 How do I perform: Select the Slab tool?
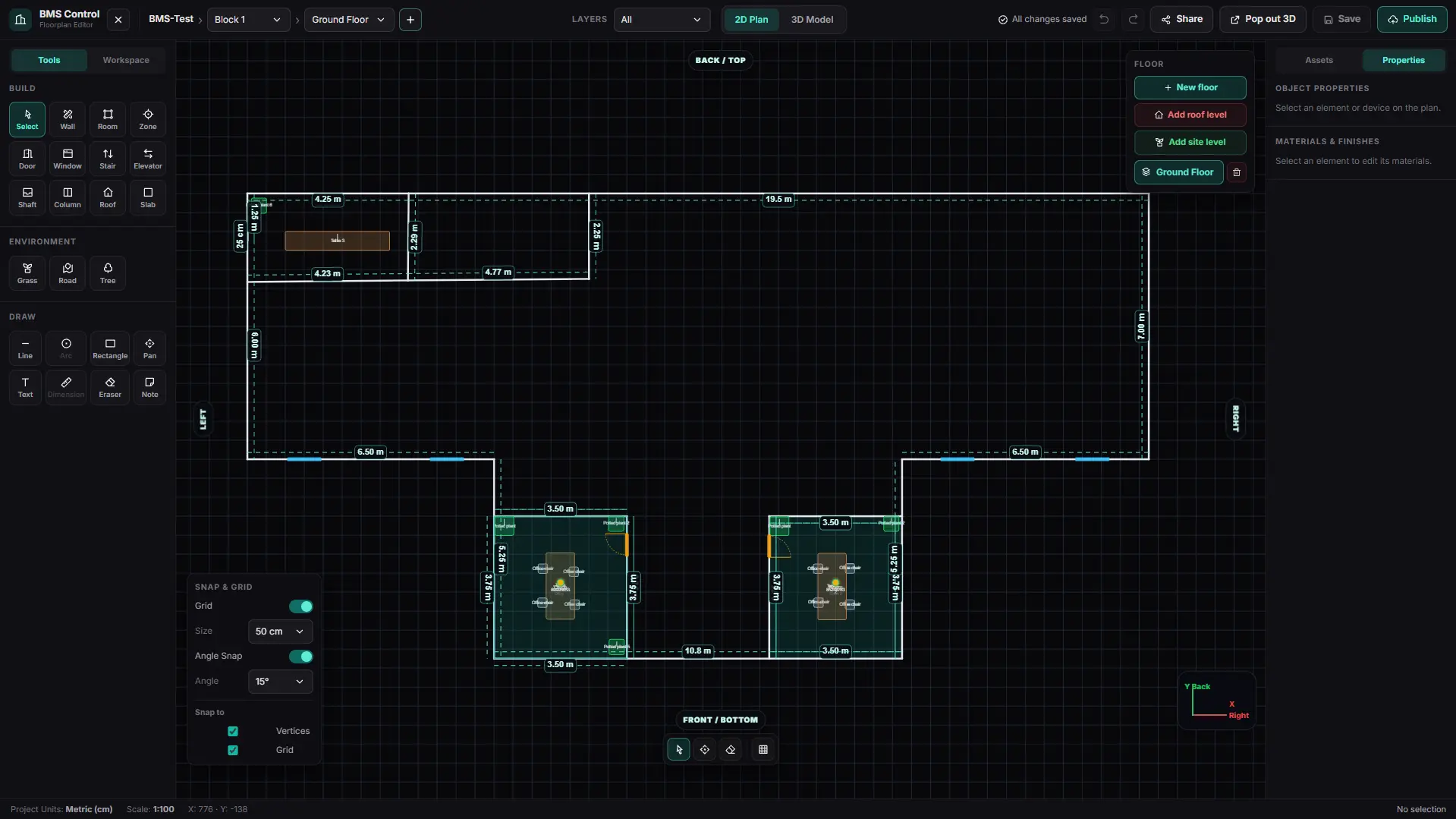[x=148, y=197]
